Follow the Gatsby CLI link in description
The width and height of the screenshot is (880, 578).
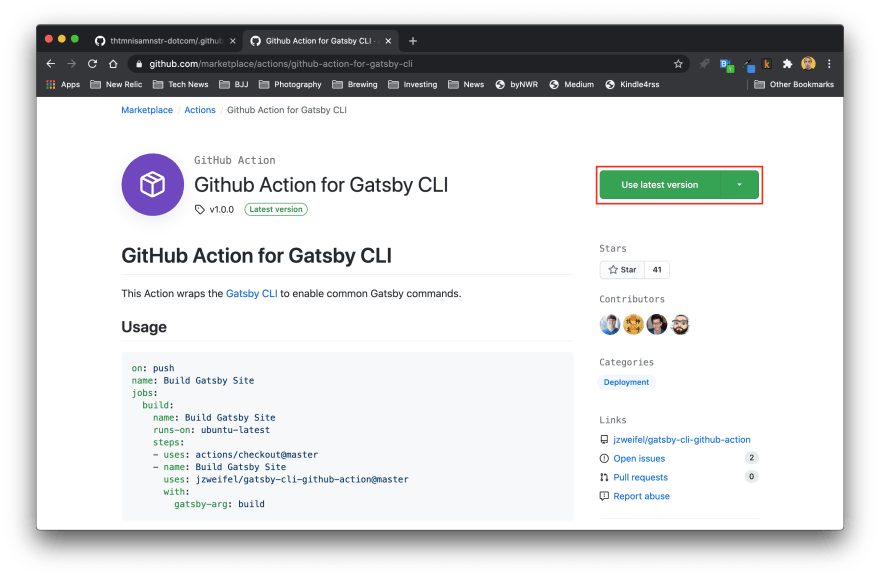(x=251, y=294)
